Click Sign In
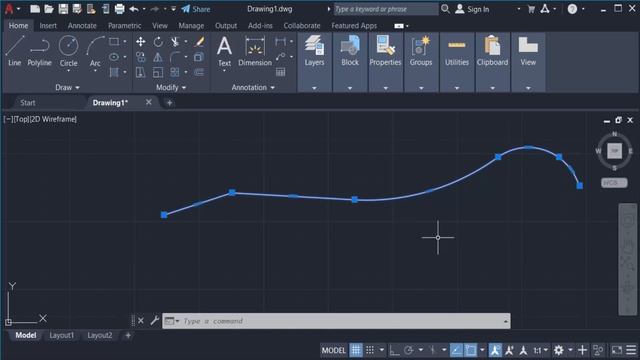 [473, 9]
